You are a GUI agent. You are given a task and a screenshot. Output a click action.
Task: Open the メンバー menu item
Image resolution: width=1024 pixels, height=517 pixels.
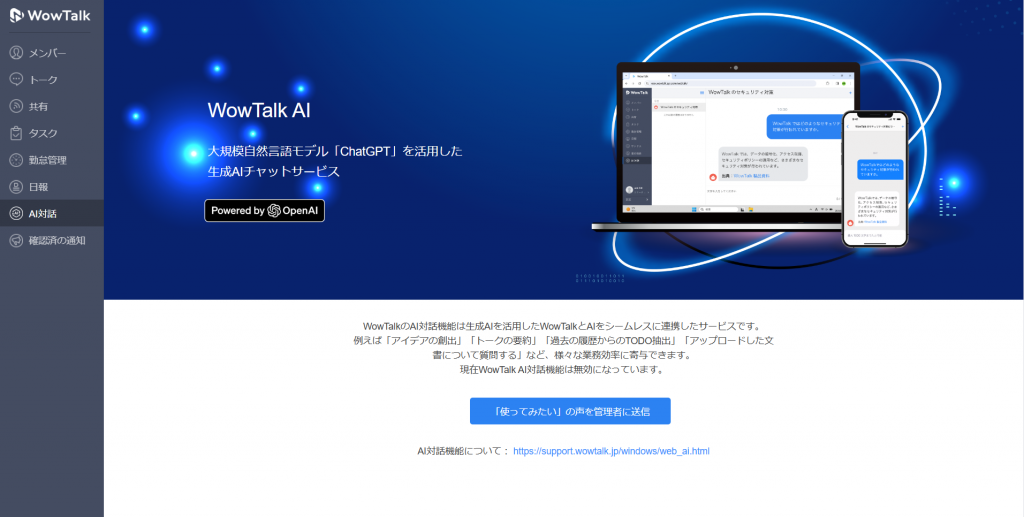tap(52, 53)
